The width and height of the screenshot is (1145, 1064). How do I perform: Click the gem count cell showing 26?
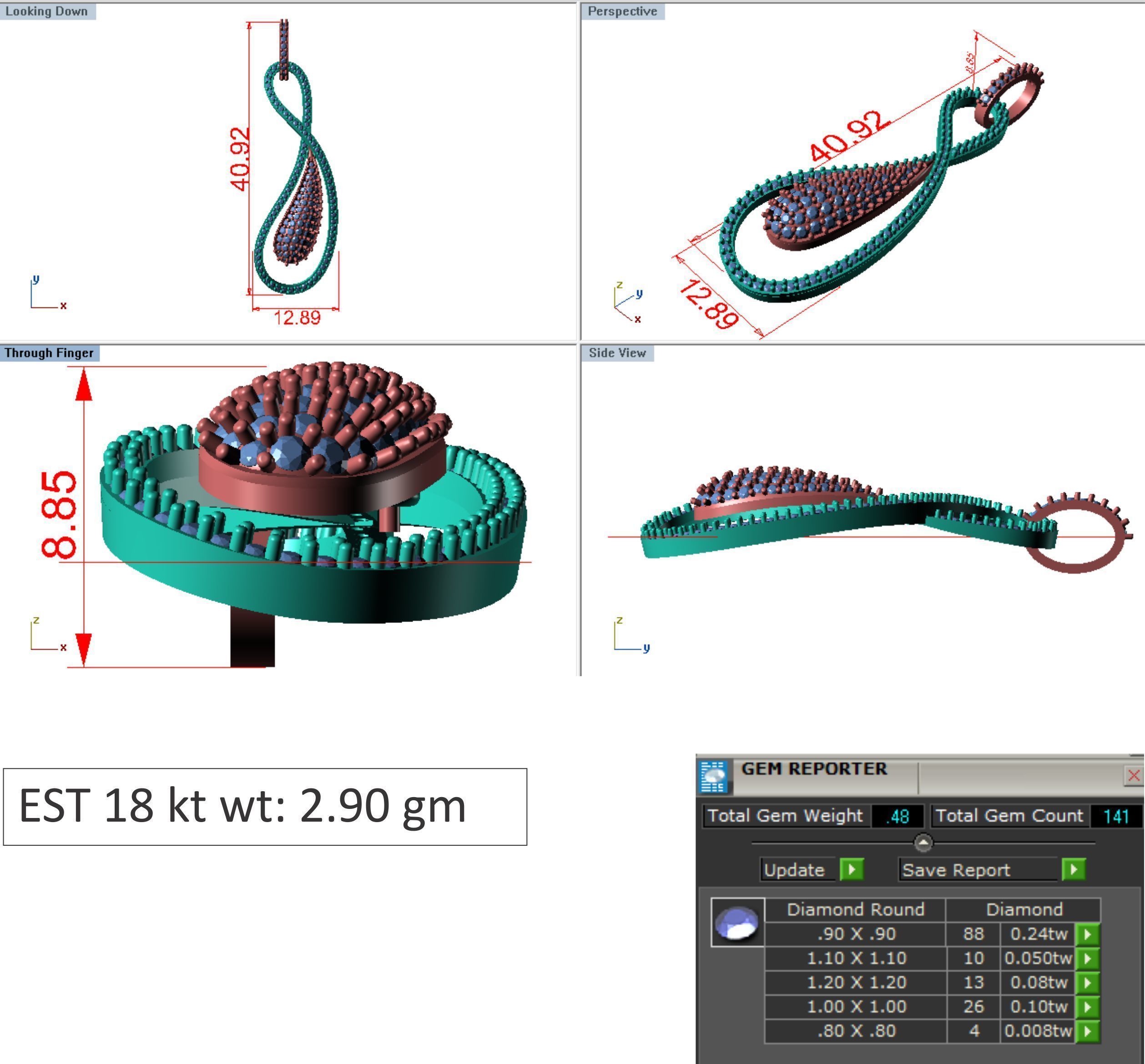pyautogui.click(x=974, y=1006)
